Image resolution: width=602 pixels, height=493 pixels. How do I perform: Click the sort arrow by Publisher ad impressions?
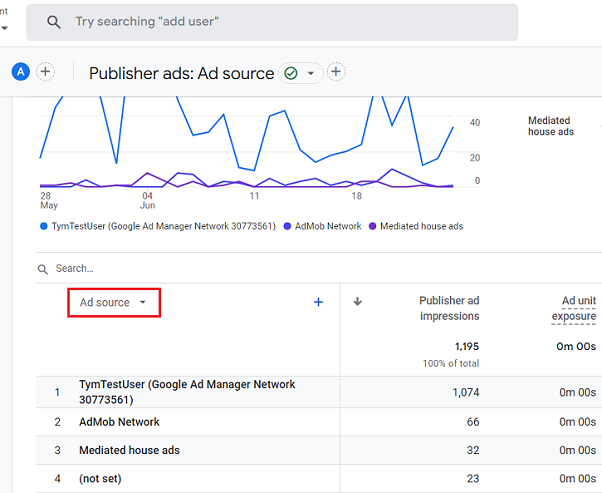click(358, 302)
